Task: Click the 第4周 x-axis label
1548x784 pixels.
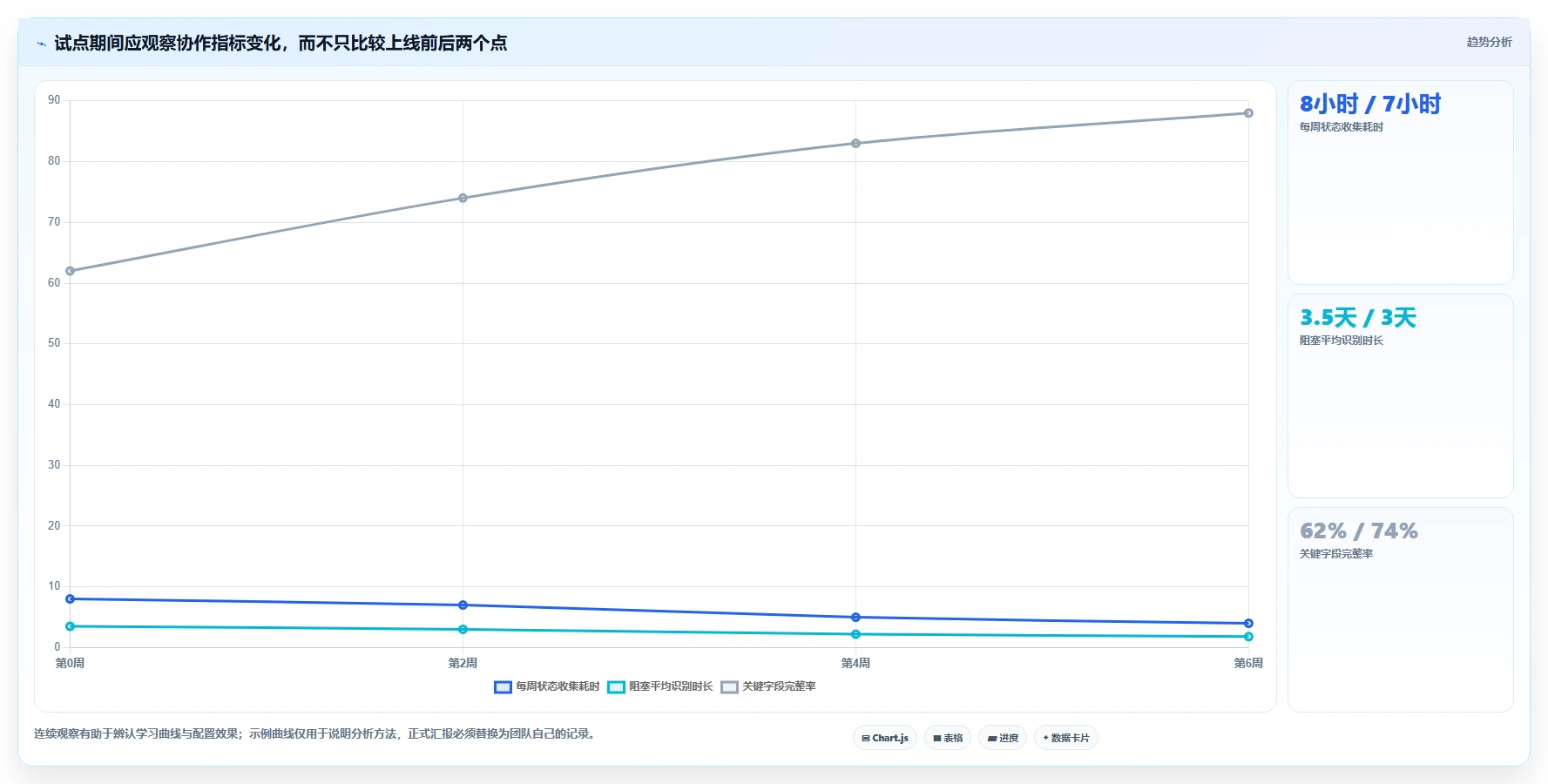Action: 855,664
